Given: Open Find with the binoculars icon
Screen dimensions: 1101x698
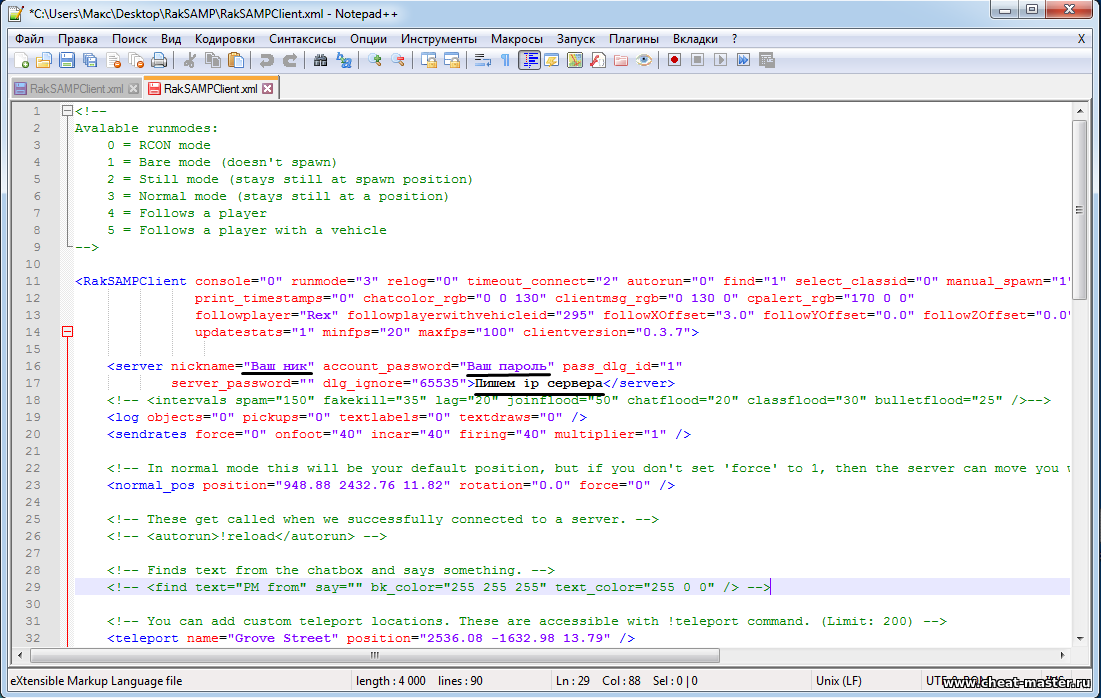Looking at the screenshot, I should tap(320, 61).
